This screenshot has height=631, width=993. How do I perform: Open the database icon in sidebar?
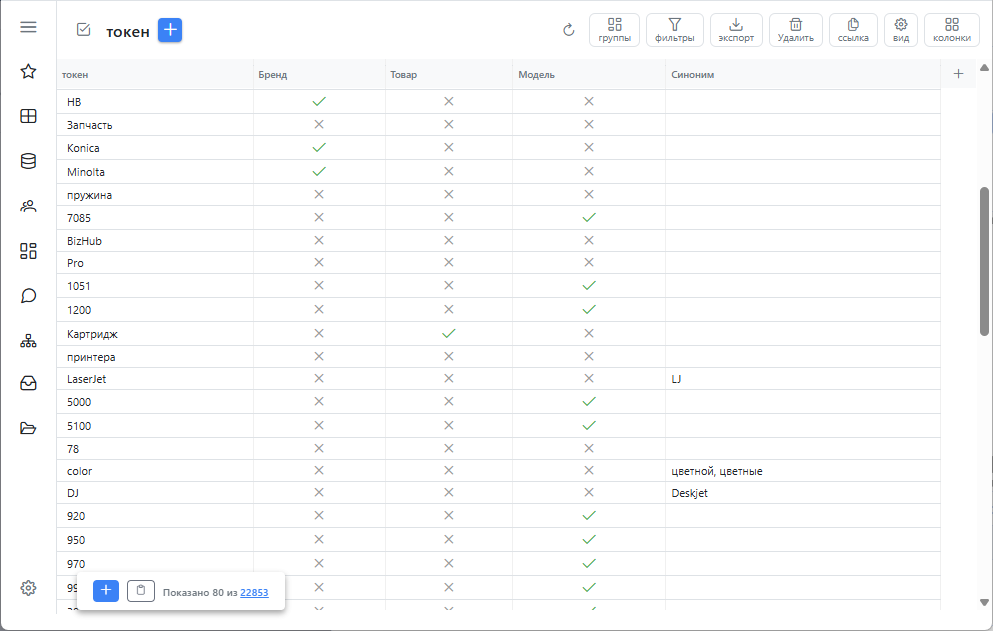[x=28, y=161]
